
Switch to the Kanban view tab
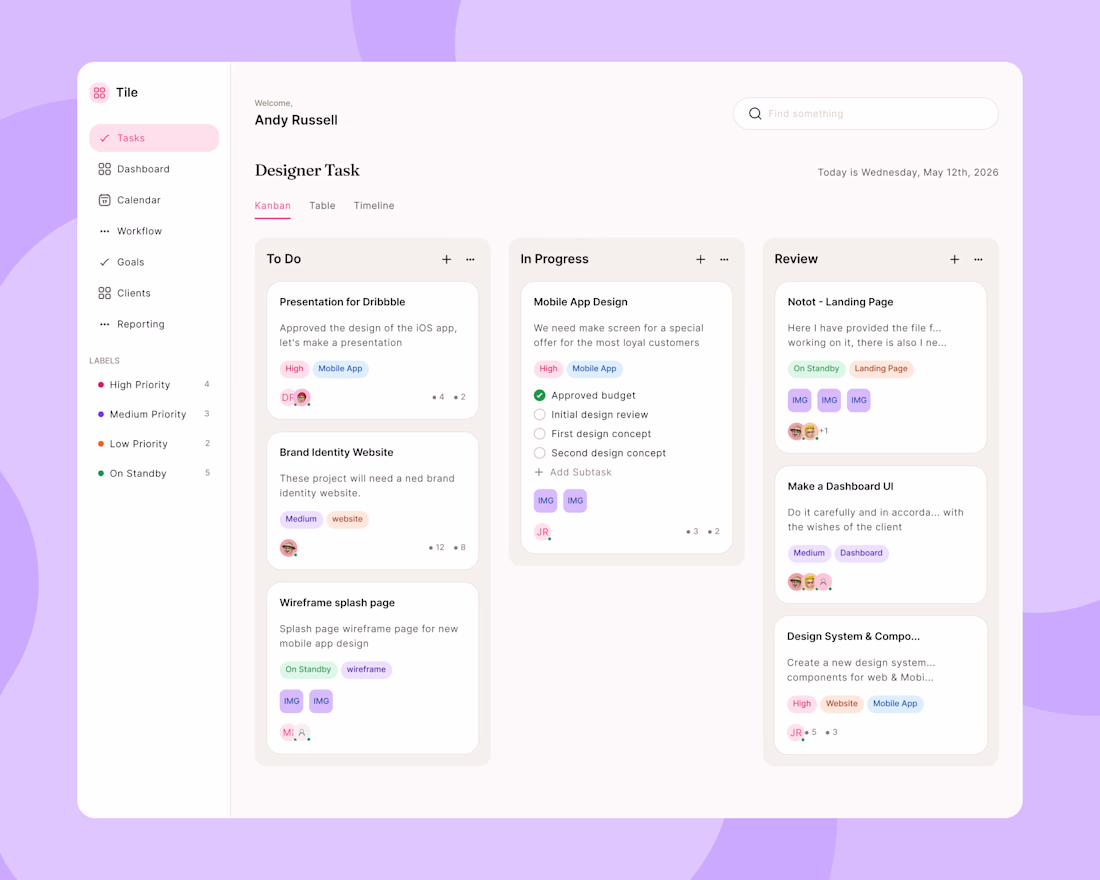(272, 206)
